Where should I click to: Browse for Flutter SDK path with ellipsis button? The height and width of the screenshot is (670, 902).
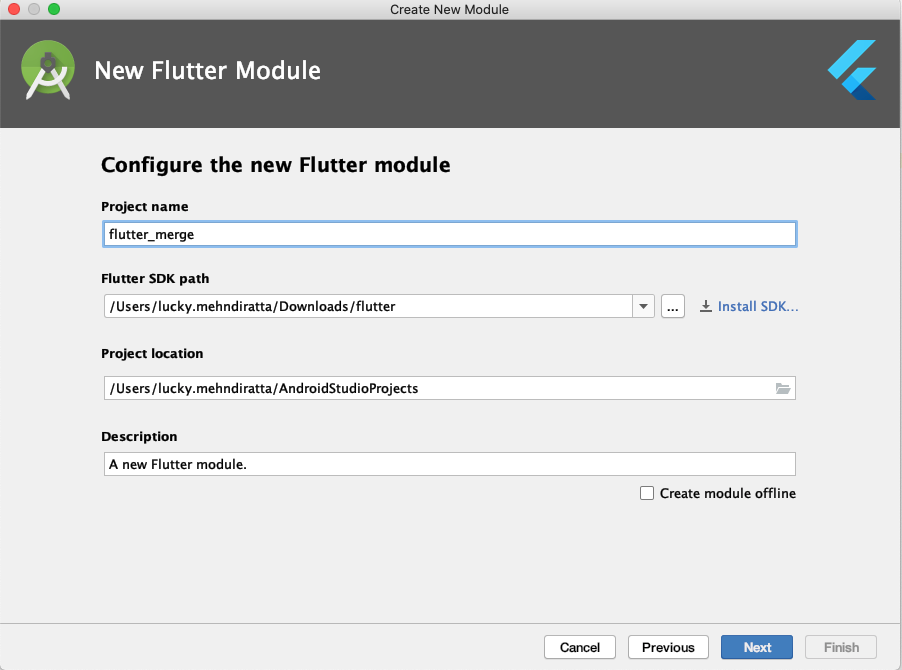point(672,306)
